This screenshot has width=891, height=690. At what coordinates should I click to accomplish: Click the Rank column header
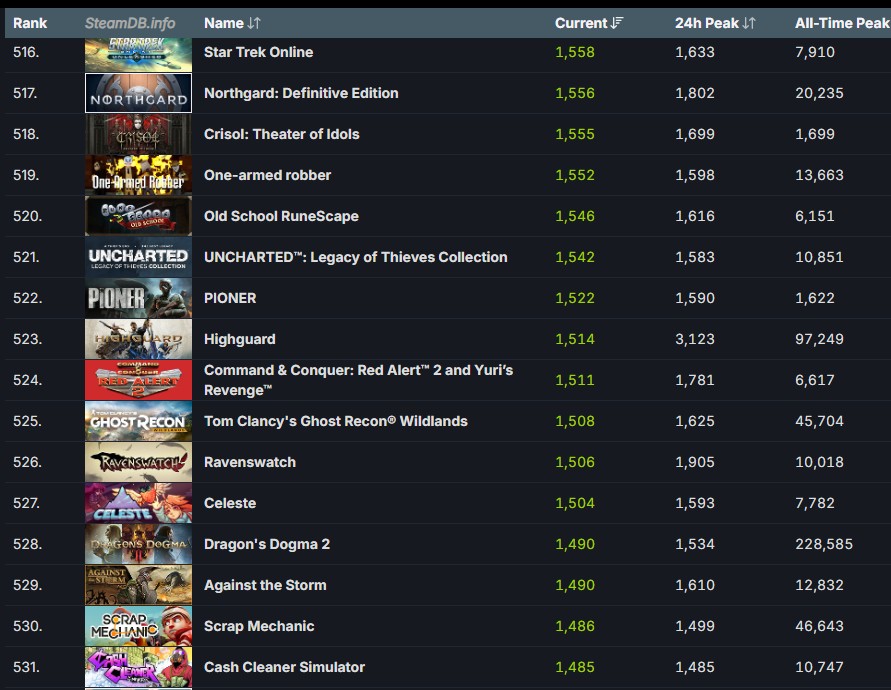click(x=30, y=23)
